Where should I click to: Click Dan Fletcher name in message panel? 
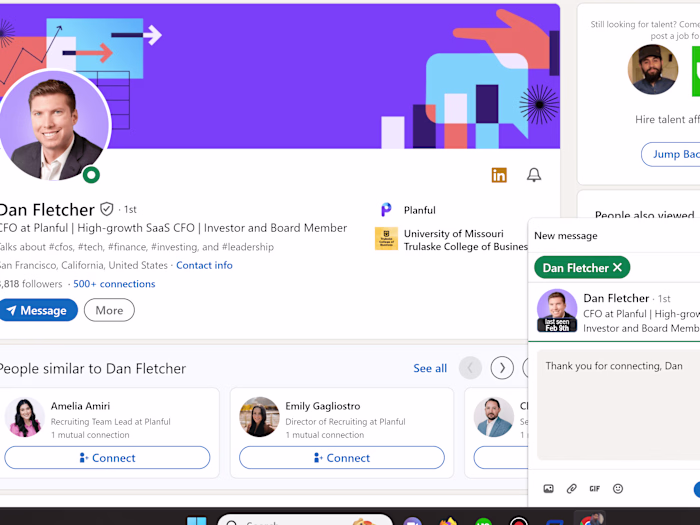pos(616,298)
